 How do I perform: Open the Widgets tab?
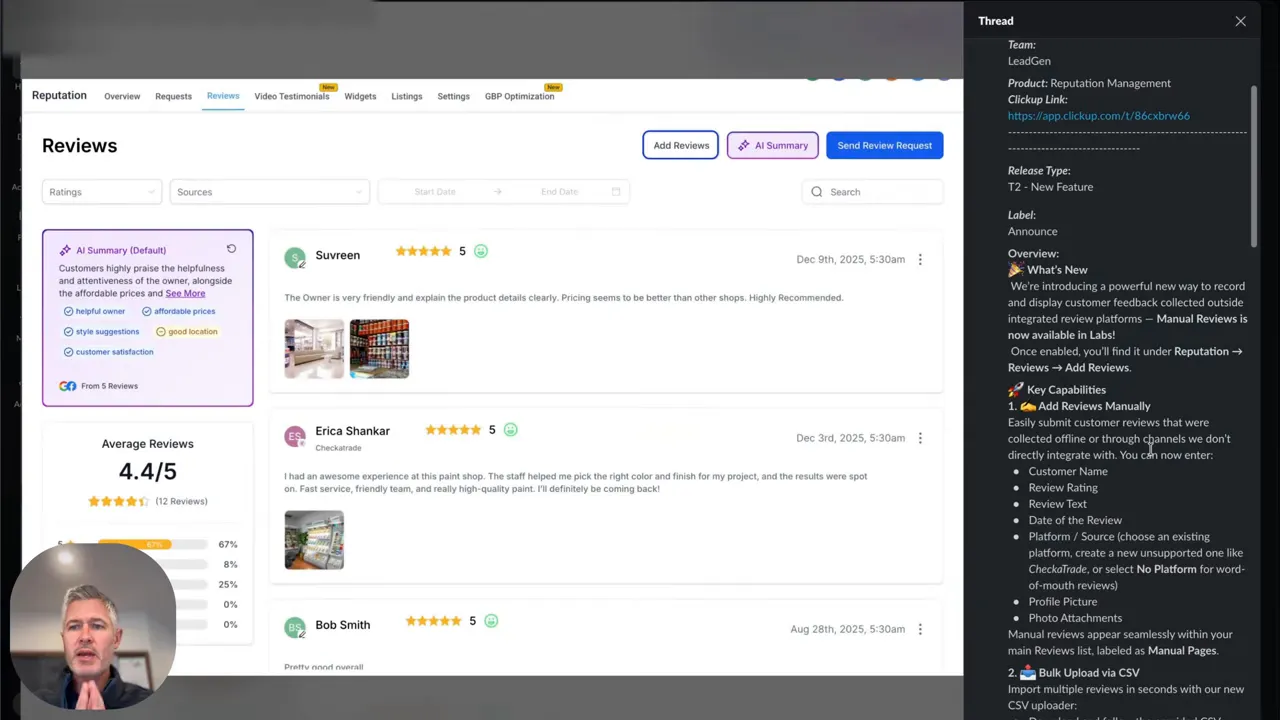[x=360, y=97]
